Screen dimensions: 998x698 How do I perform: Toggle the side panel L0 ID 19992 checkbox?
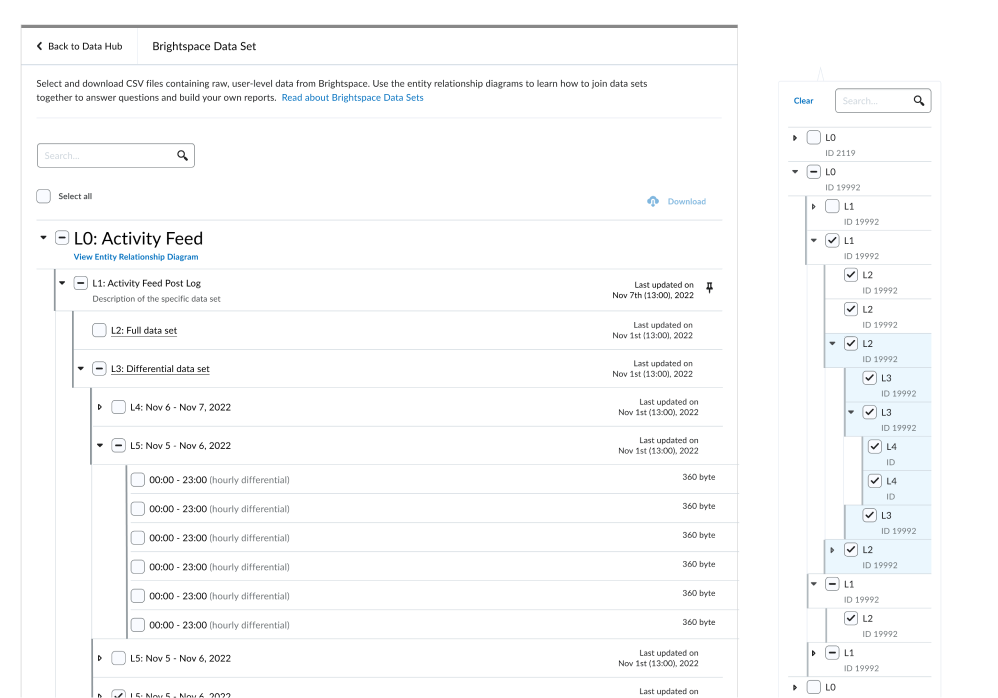click(x=813, y=172)
